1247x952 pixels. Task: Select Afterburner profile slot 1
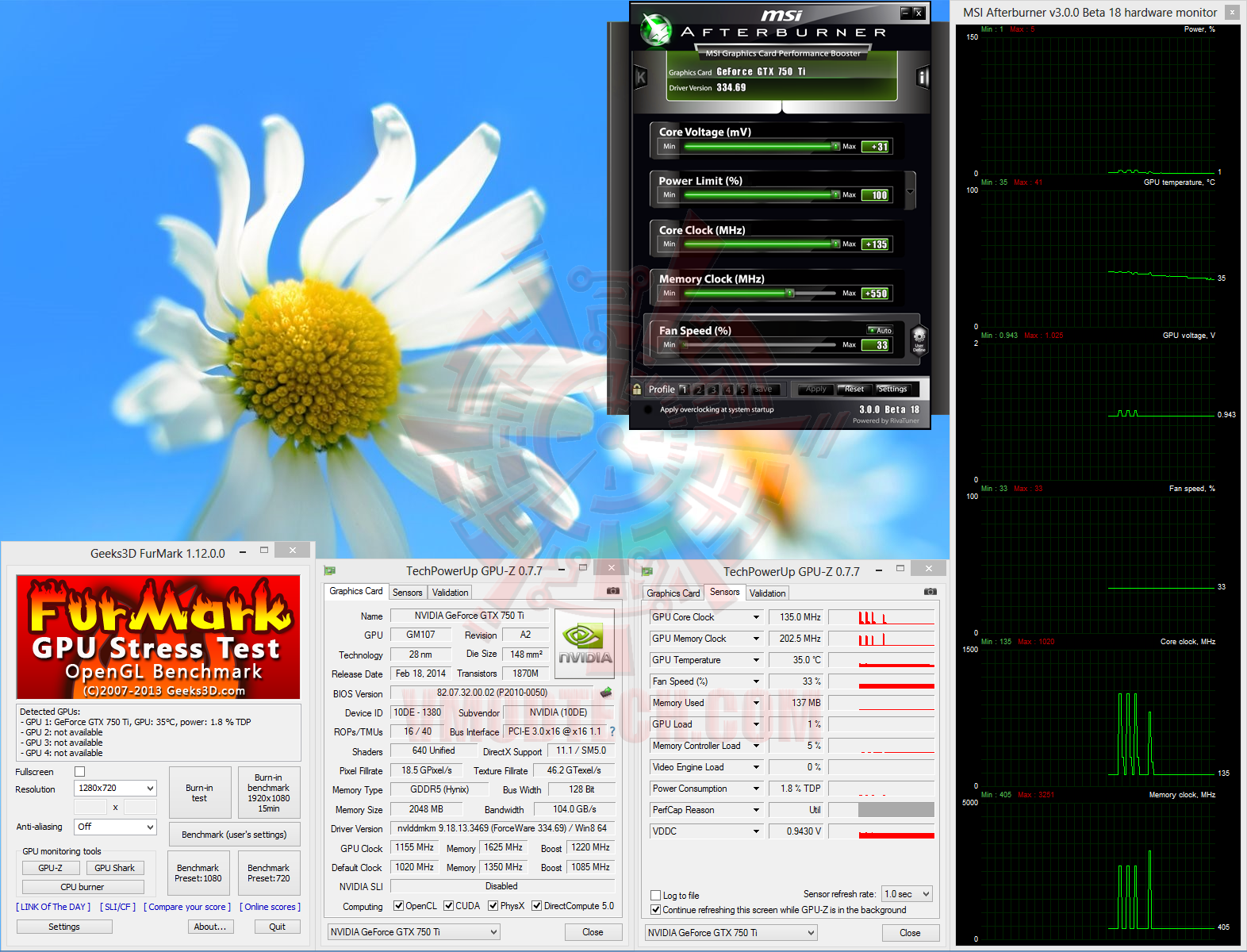[x=684, y=390]
